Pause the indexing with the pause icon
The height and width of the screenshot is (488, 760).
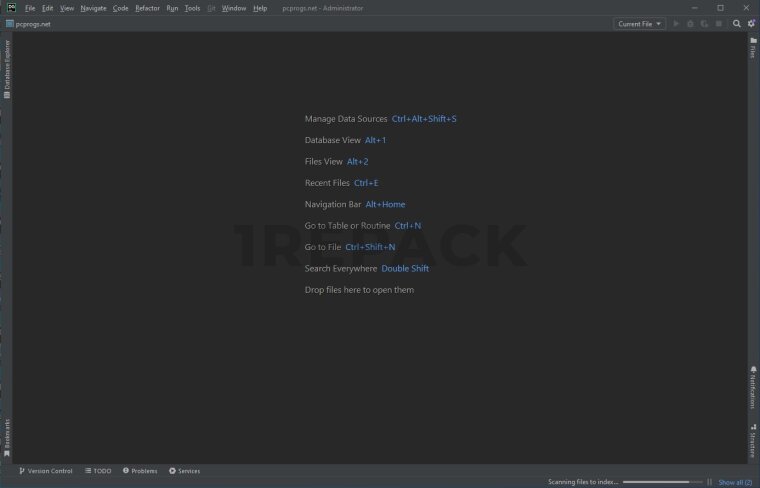(x=709, y=482)
